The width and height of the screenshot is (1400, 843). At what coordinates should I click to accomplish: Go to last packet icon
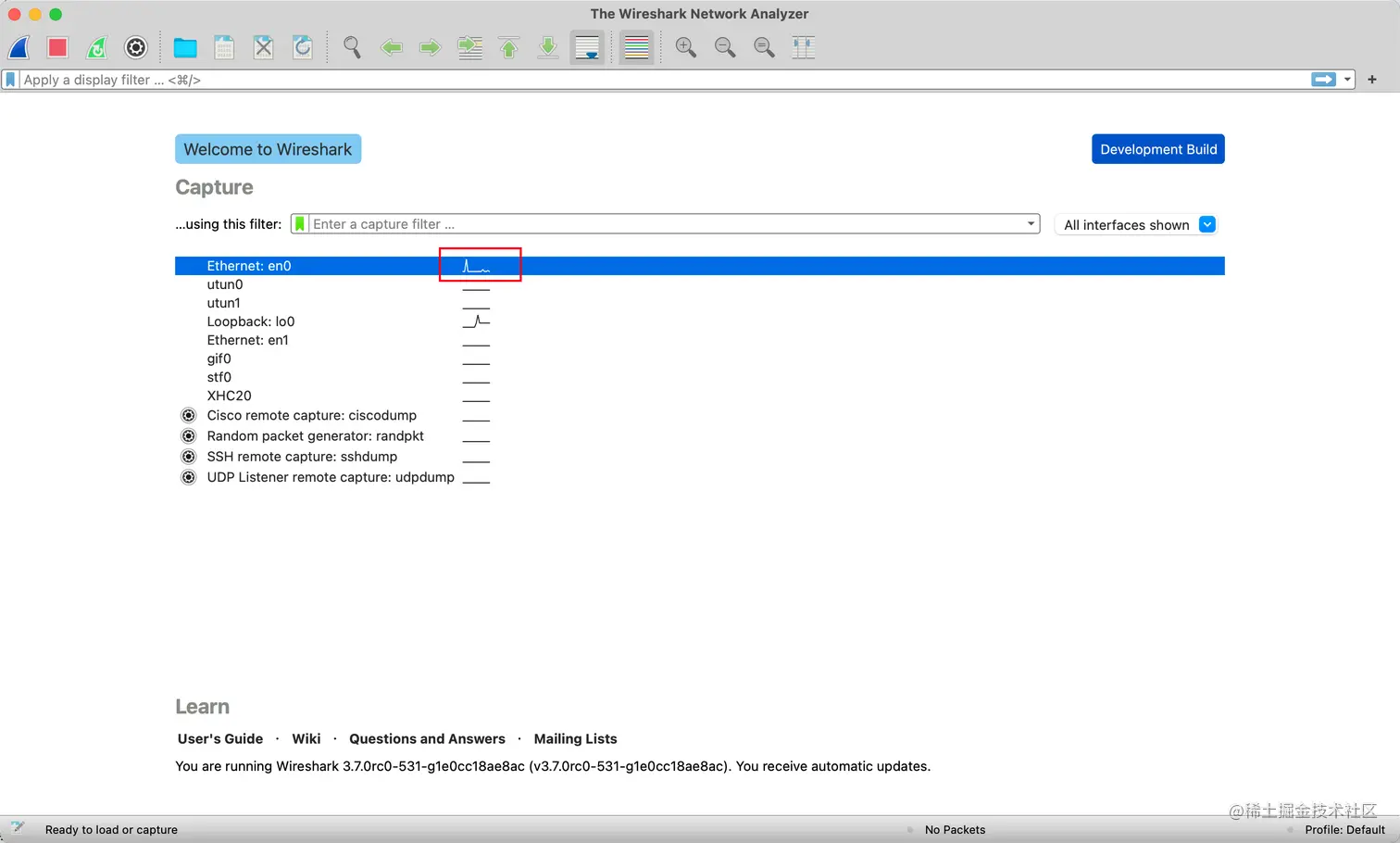548,47
